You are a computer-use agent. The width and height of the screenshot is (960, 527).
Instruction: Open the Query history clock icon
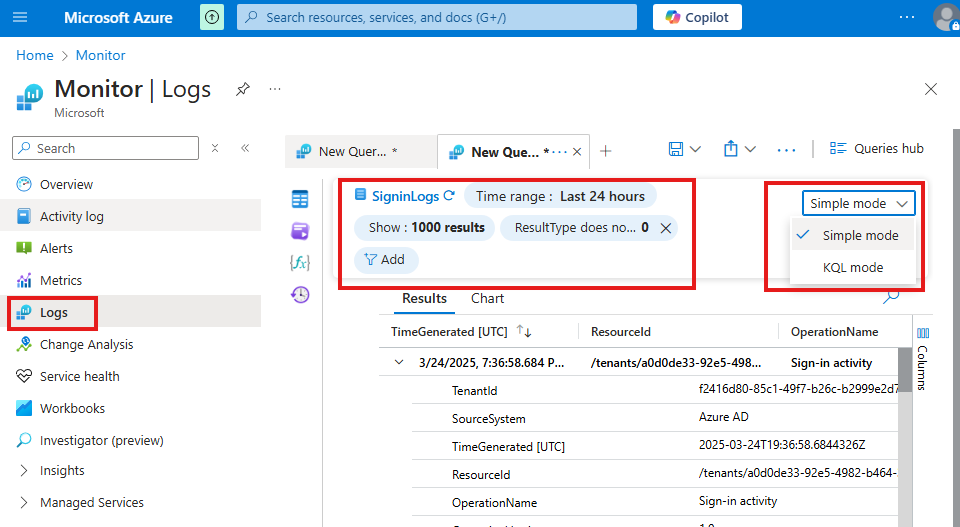click(300, 295)
